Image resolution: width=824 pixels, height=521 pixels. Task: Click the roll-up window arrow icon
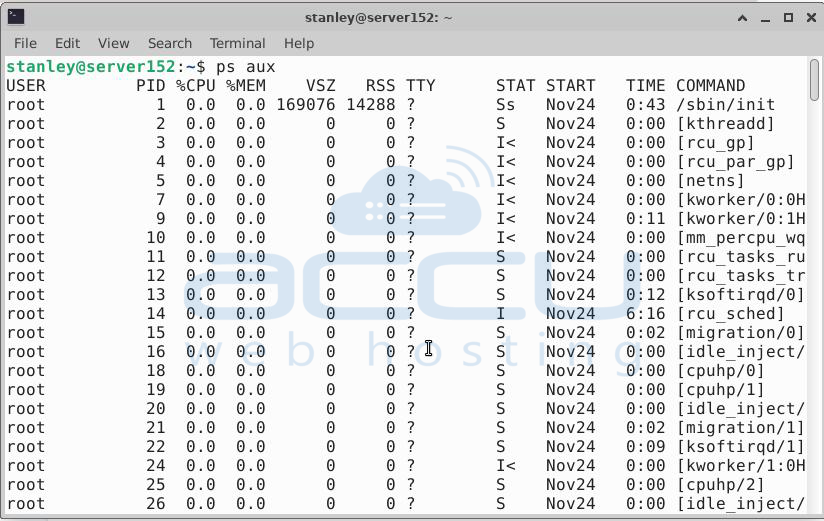click(x=742, y=18)
